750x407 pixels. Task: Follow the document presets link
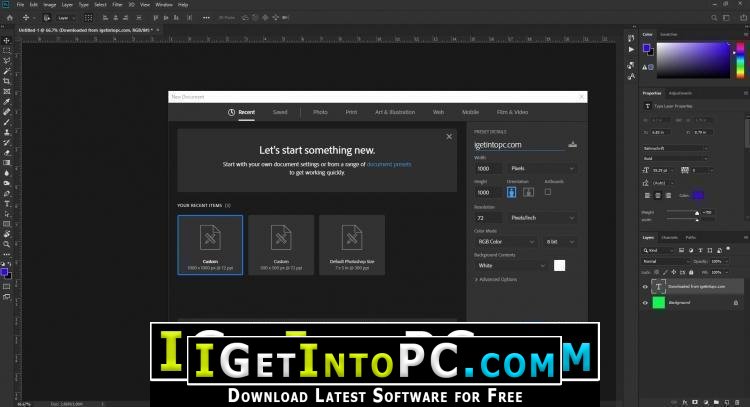(x=389, y=164)
